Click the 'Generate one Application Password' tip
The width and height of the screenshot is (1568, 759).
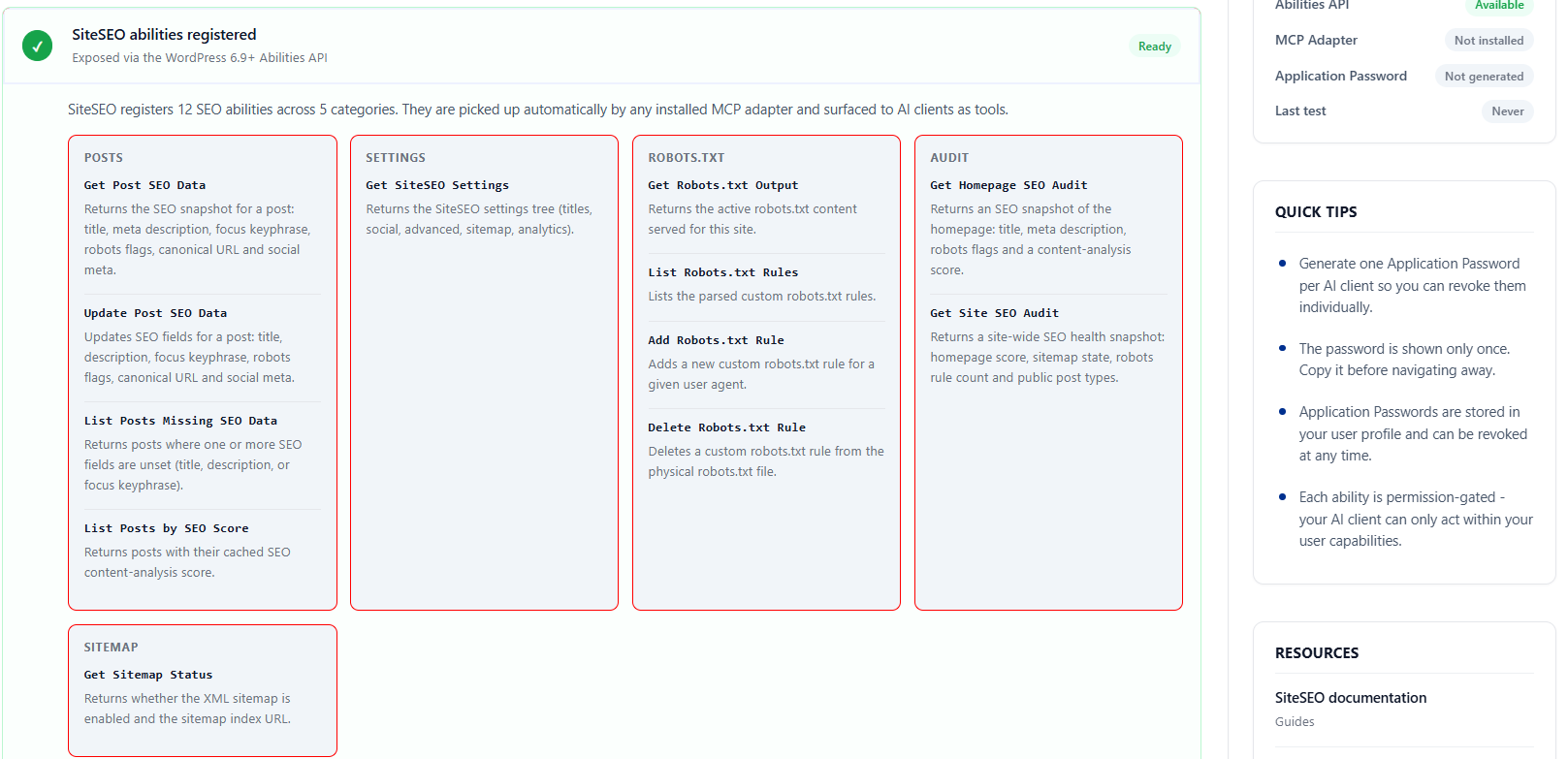click(1413, 285)
